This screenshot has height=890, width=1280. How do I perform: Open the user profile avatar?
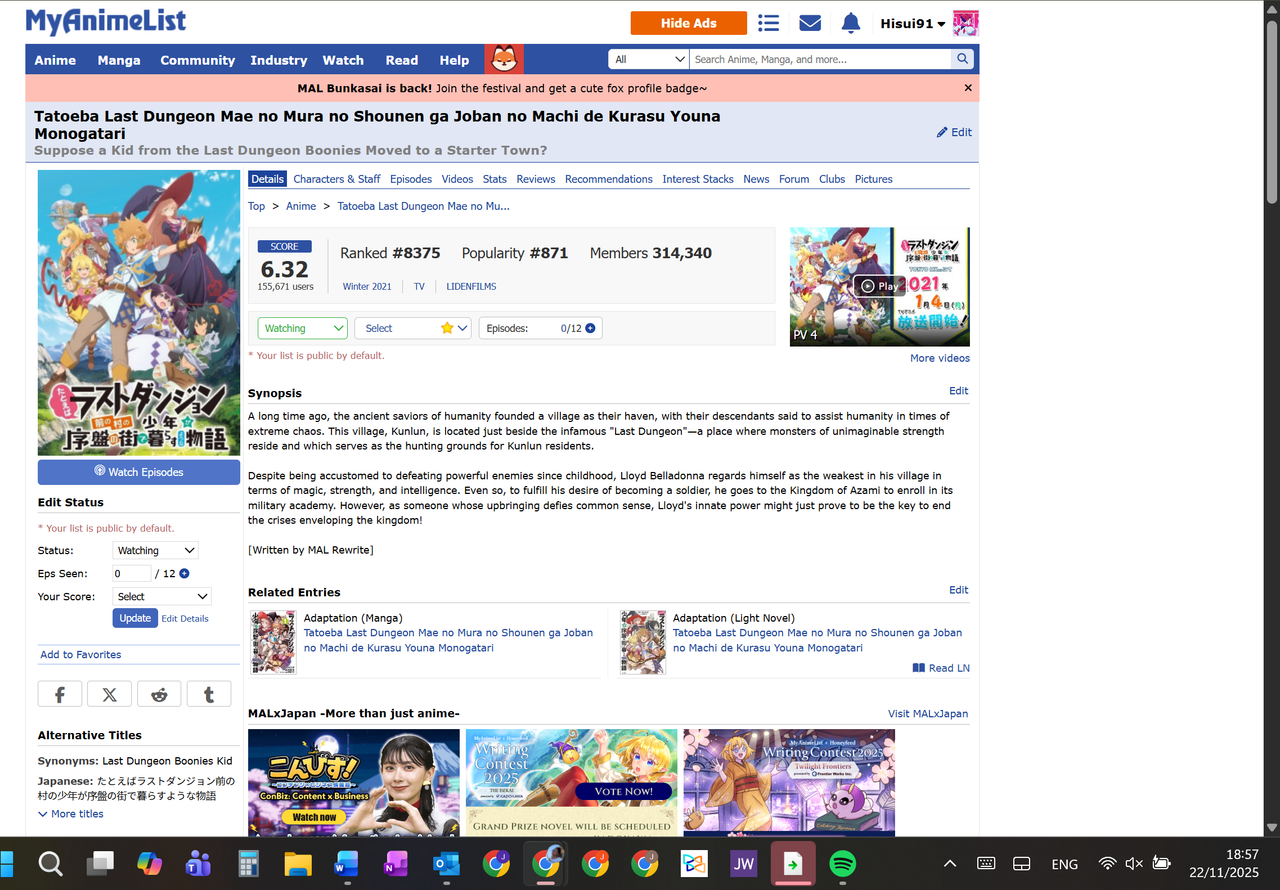click(x=965, y=23)
